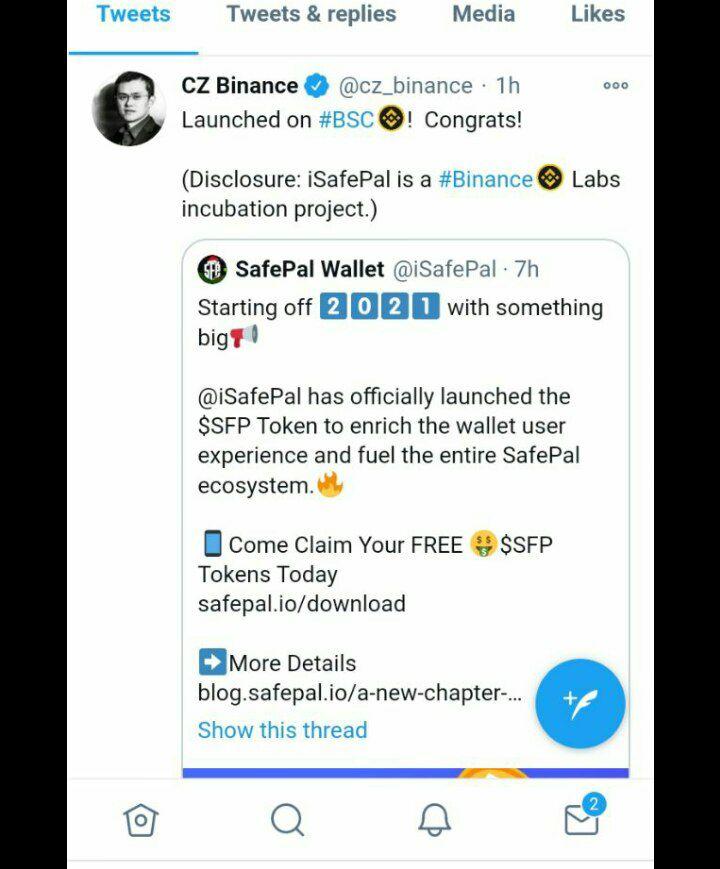Open the Home feed icon
This screenshot has height=869, width=720.
[141, 820]
